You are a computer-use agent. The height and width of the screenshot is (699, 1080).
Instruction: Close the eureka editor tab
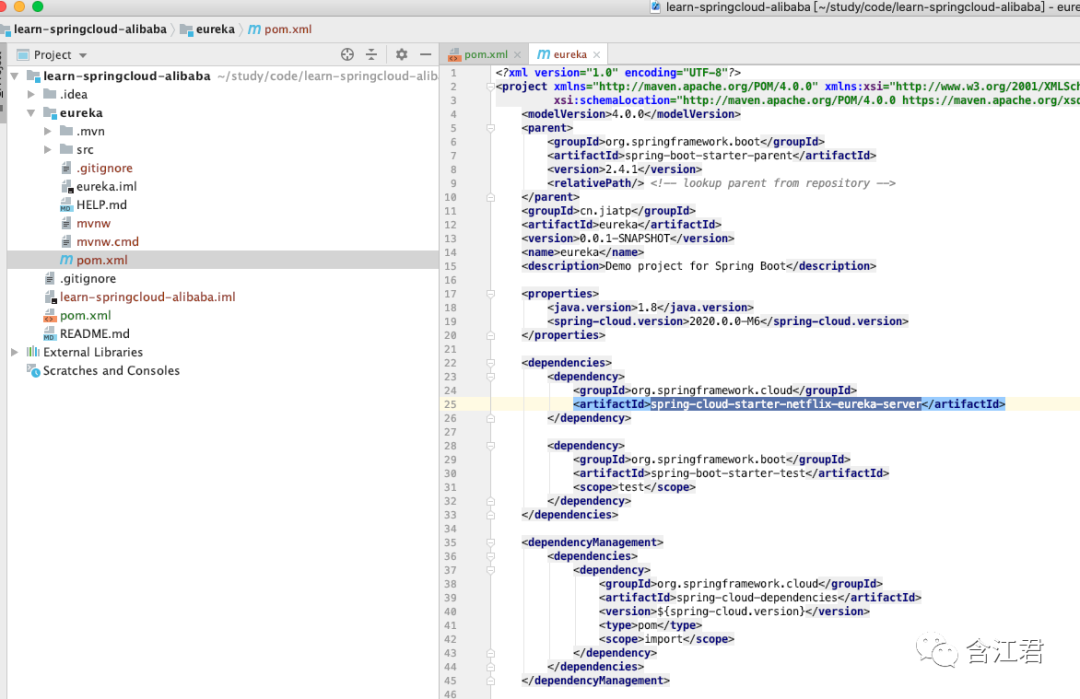597,54
